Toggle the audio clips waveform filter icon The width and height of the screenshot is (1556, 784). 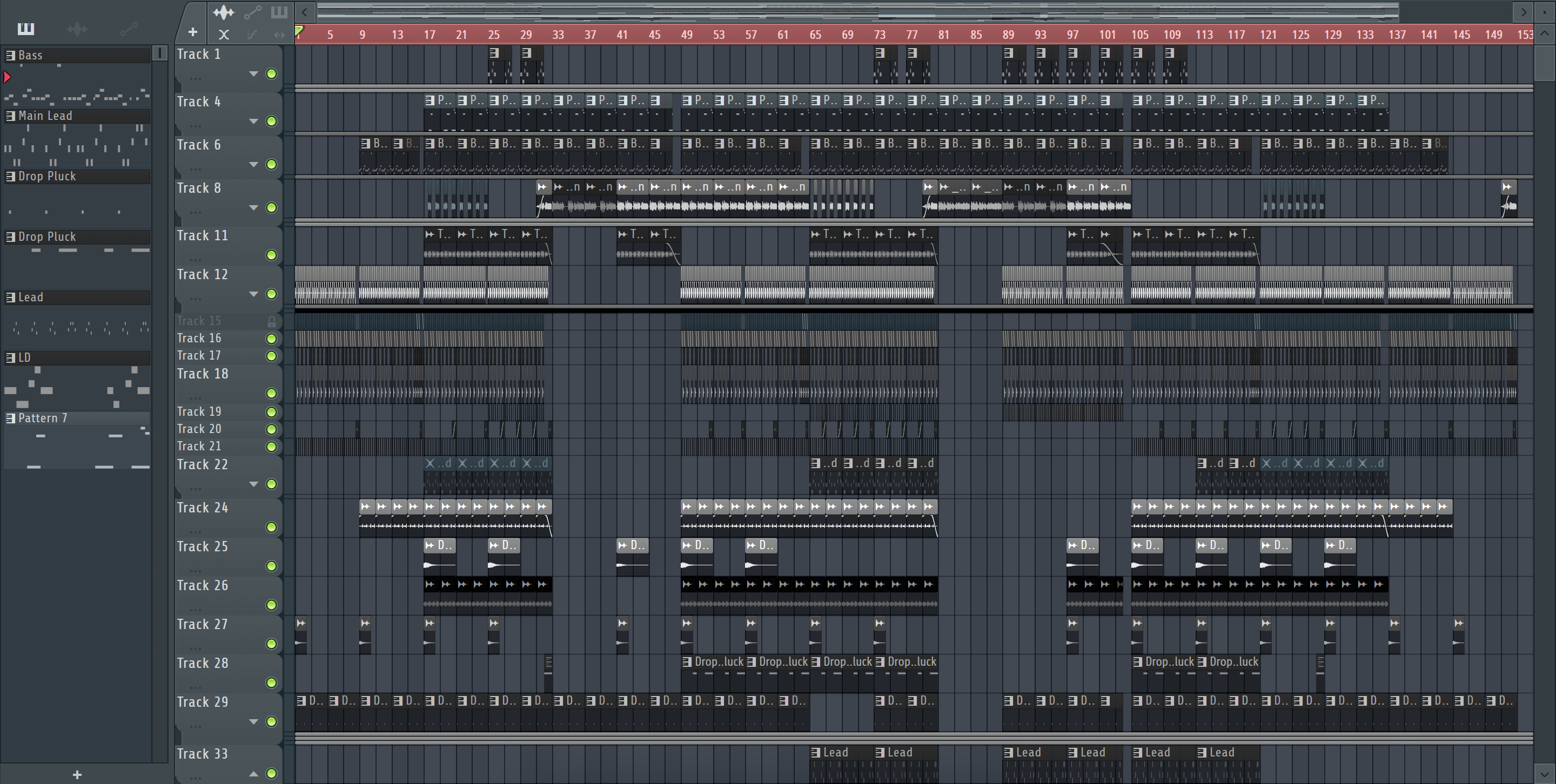click(224, 11)
